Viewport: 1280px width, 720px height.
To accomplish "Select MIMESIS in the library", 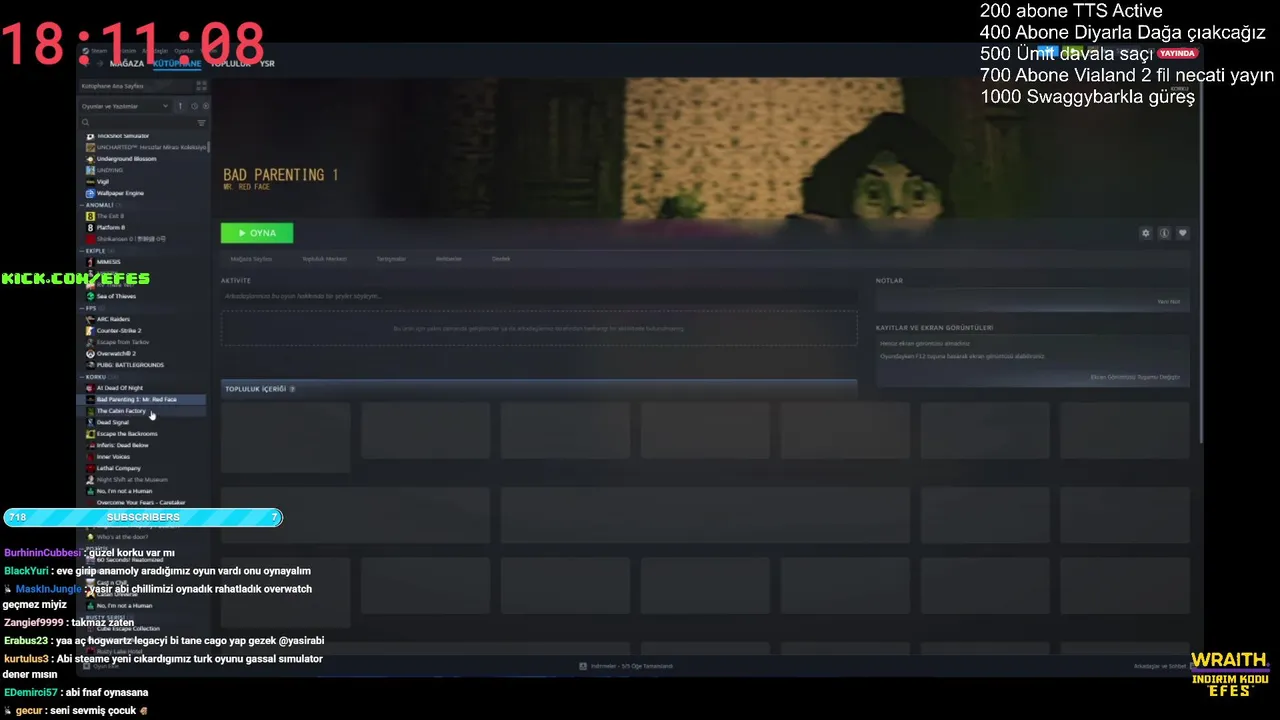I will click(108, 262).
